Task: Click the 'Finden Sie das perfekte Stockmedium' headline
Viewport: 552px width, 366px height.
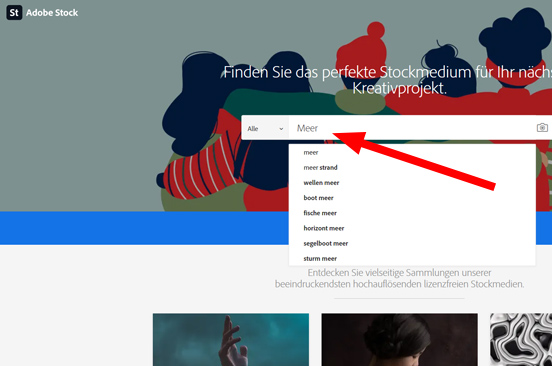Action: (x=388, y=80)
